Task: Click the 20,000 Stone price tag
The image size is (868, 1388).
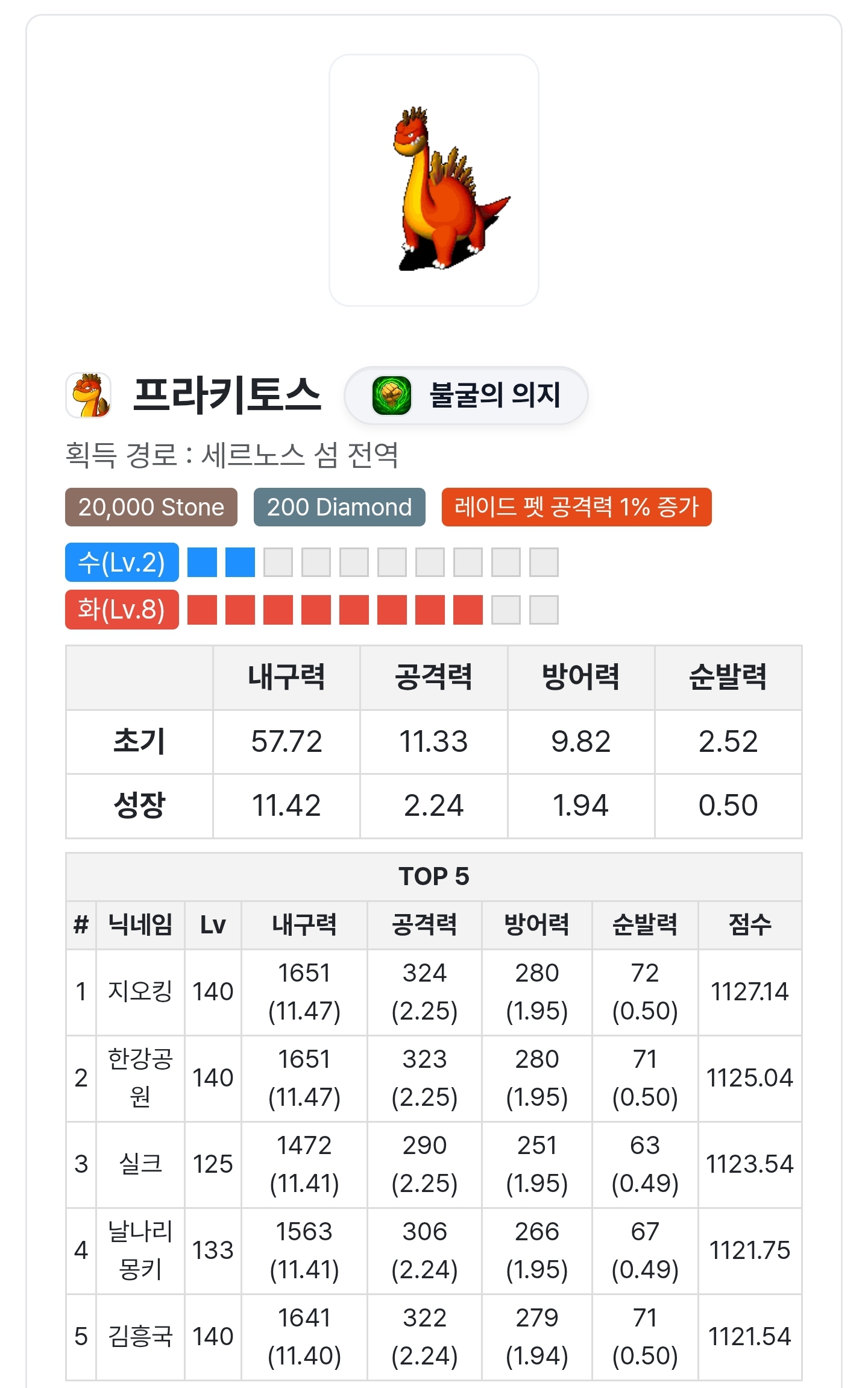Action: tap(151, 507)
